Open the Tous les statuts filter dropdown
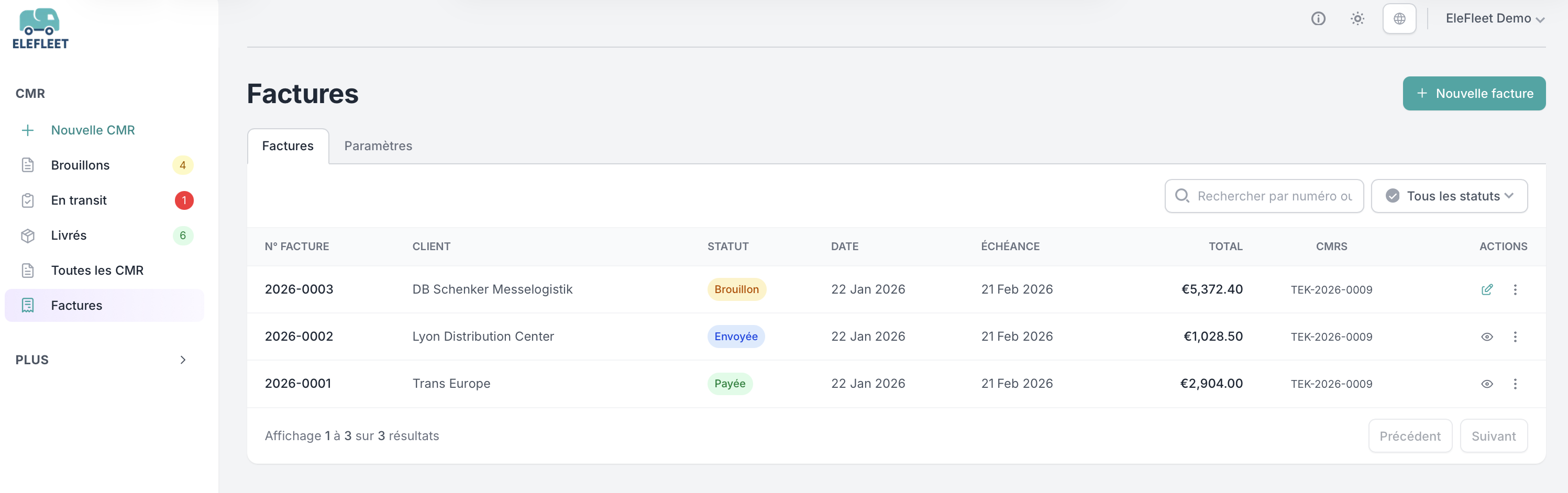The width and height of the screenshot is (1568, 493). point(1449,196)
